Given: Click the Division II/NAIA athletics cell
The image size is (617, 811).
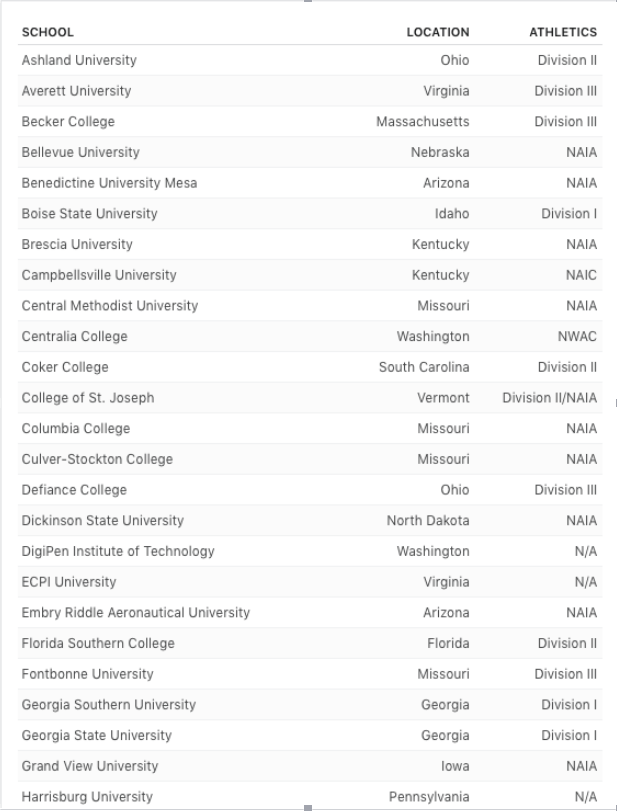Looking at the screenshot, I should point(549,398).
